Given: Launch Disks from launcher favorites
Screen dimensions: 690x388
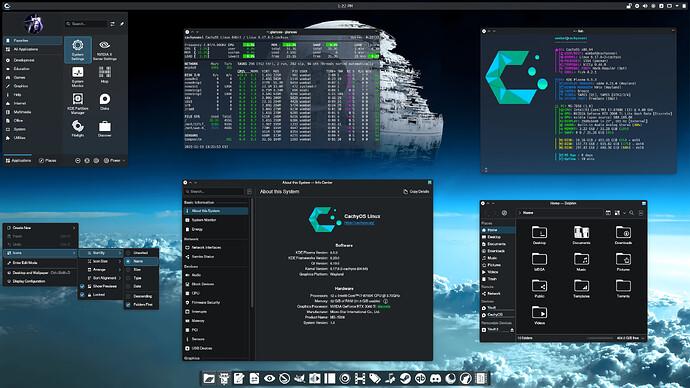Looking at the screenshot, I should pyautogui.click(x=104, y=102).
